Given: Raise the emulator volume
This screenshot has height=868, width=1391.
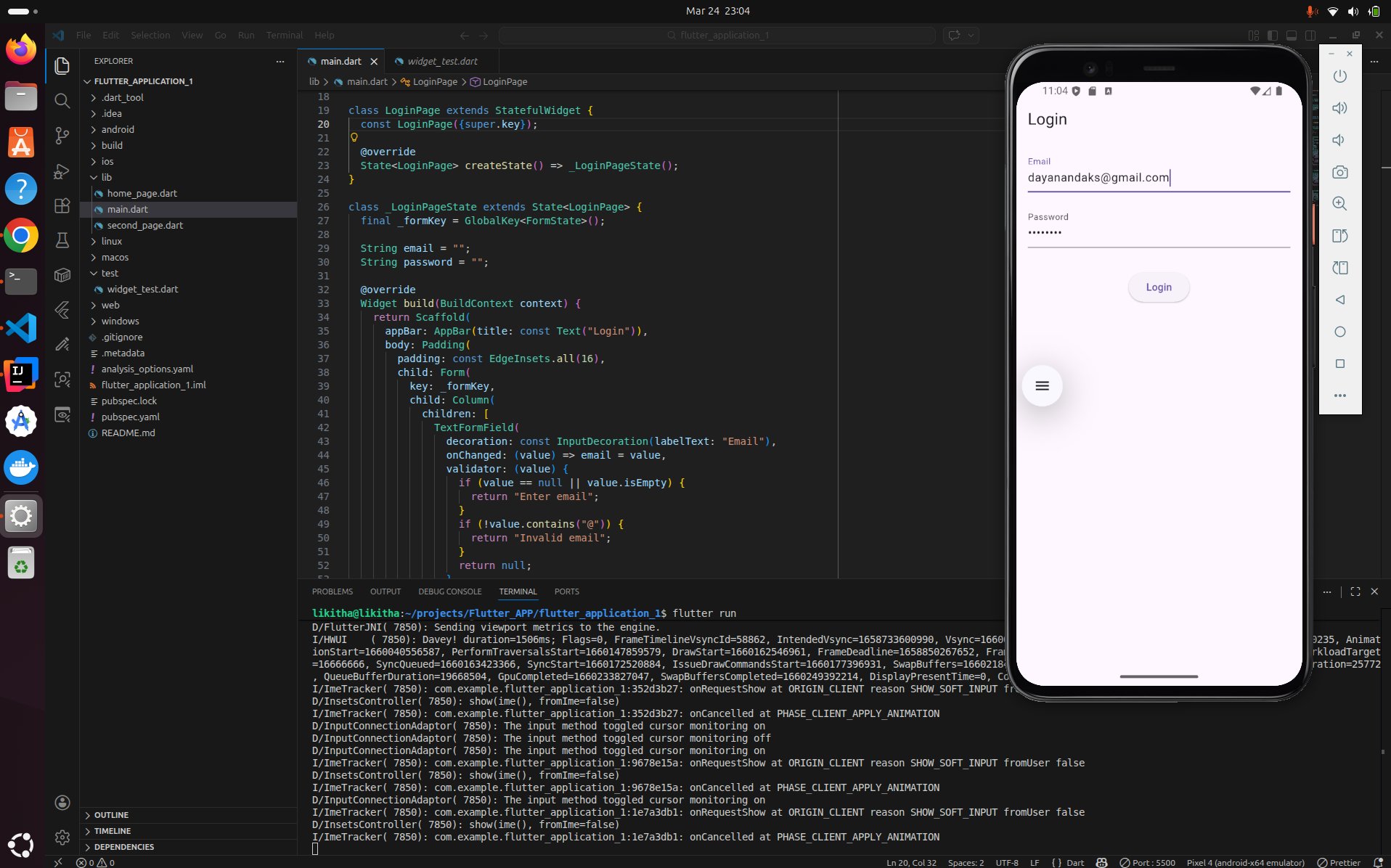Looking at the screenshot, I should tap(1339, 108).
